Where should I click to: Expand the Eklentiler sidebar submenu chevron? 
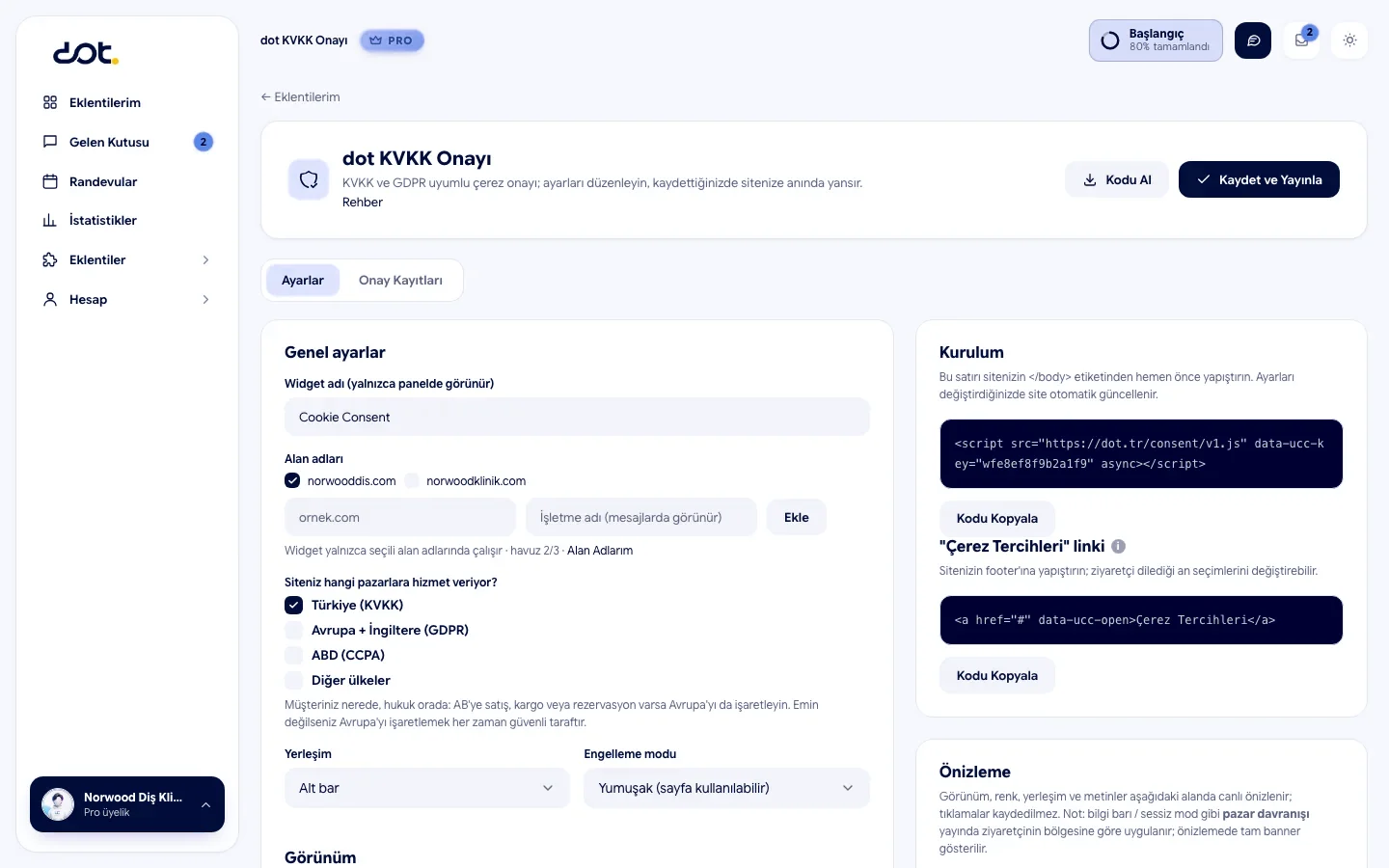(205, 259)
